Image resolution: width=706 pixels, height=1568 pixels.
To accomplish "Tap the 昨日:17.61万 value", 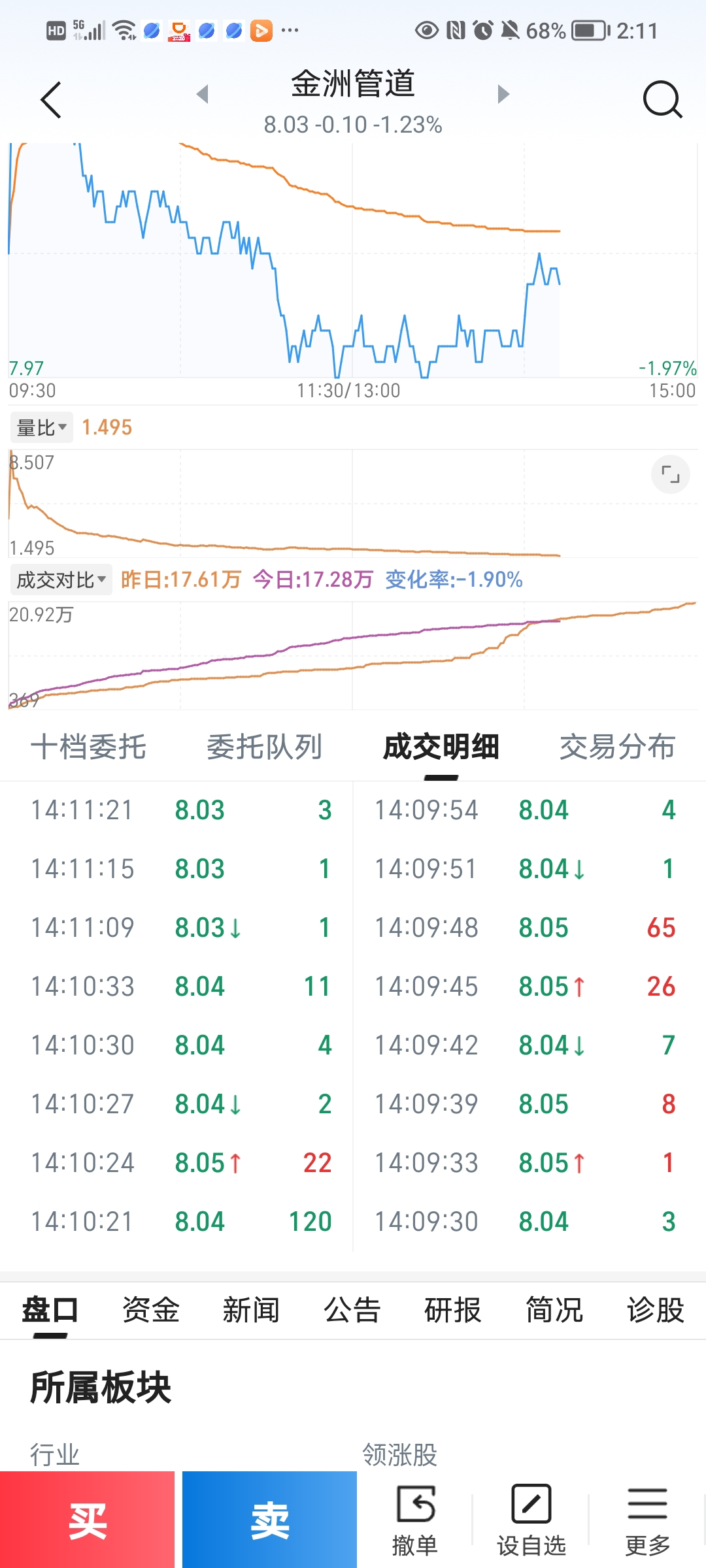I will [181, 580].
